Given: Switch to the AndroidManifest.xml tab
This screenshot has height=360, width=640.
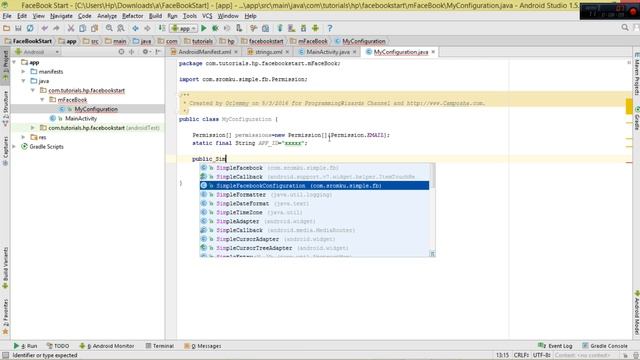Looking at the screenshot, I should 204,52.
